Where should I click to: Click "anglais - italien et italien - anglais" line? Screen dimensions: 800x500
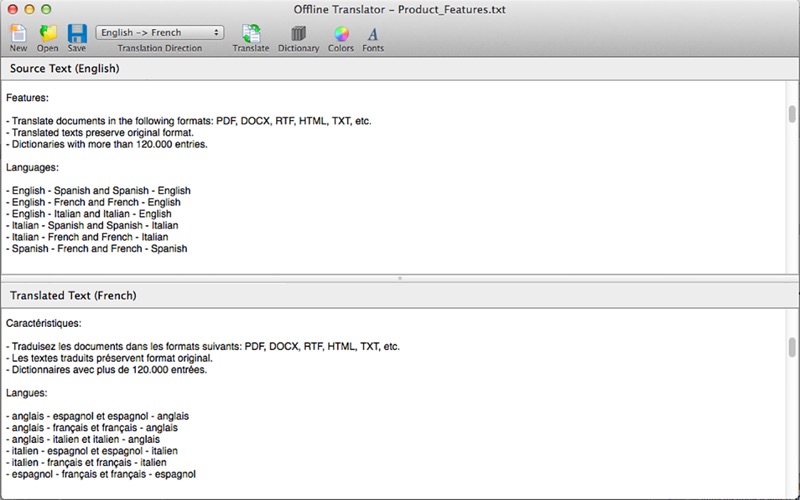(x=83, y=439)
